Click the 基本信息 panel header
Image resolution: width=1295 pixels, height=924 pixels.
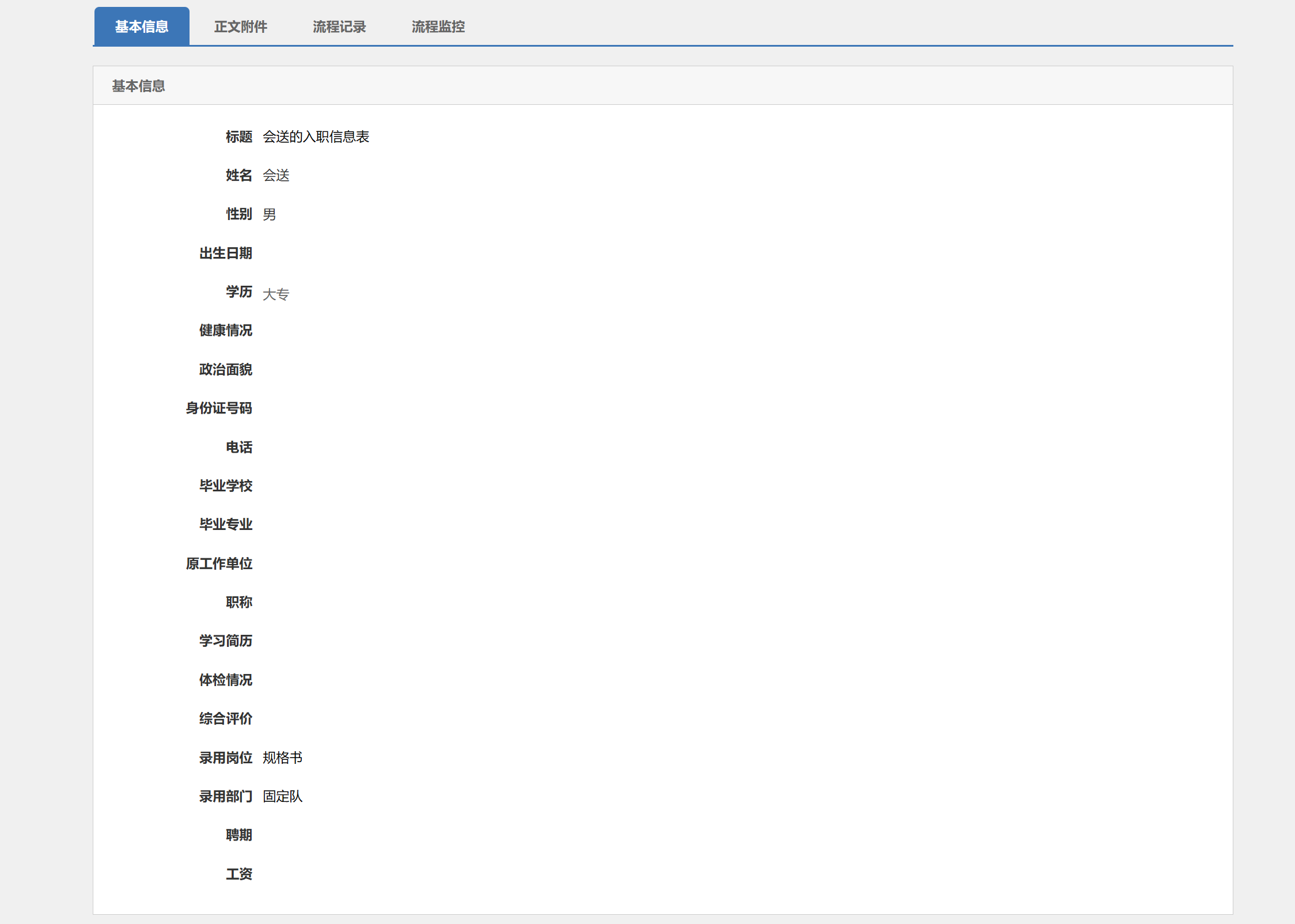click(x=138, y=86)
